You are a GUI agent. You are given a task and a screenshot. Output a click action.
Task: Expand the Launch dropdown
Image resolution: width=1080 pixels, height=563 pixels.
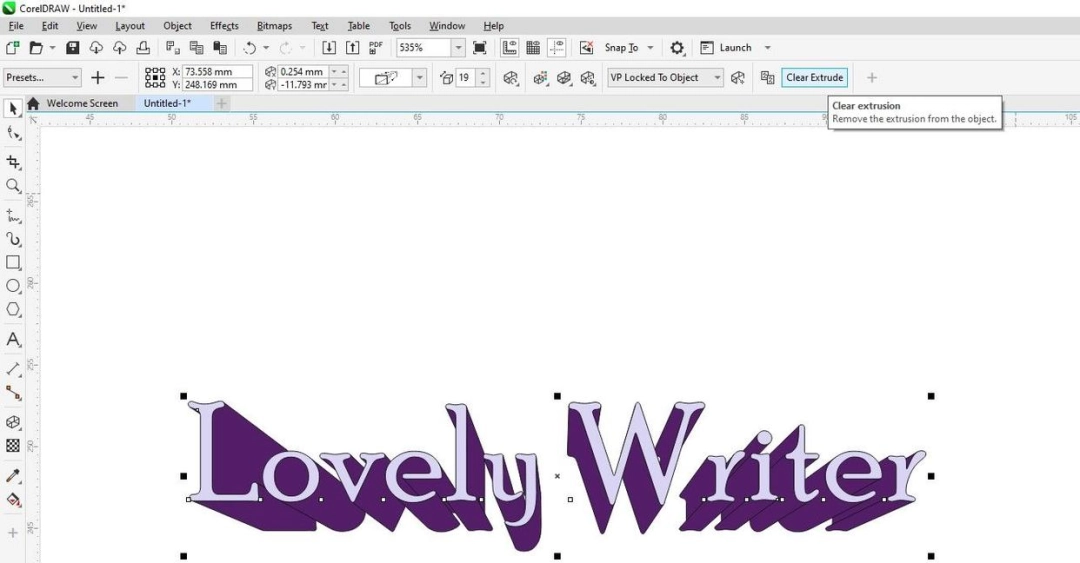tap(767, 48)
